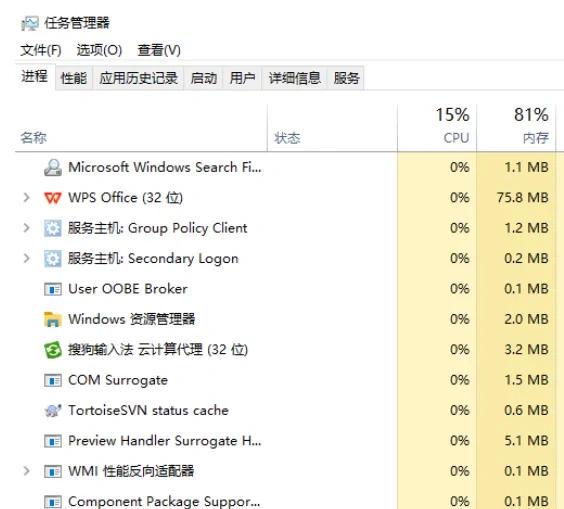Sort processes by CPU column header
This screenshot has height=509, width=564.
tap(437, 127)
